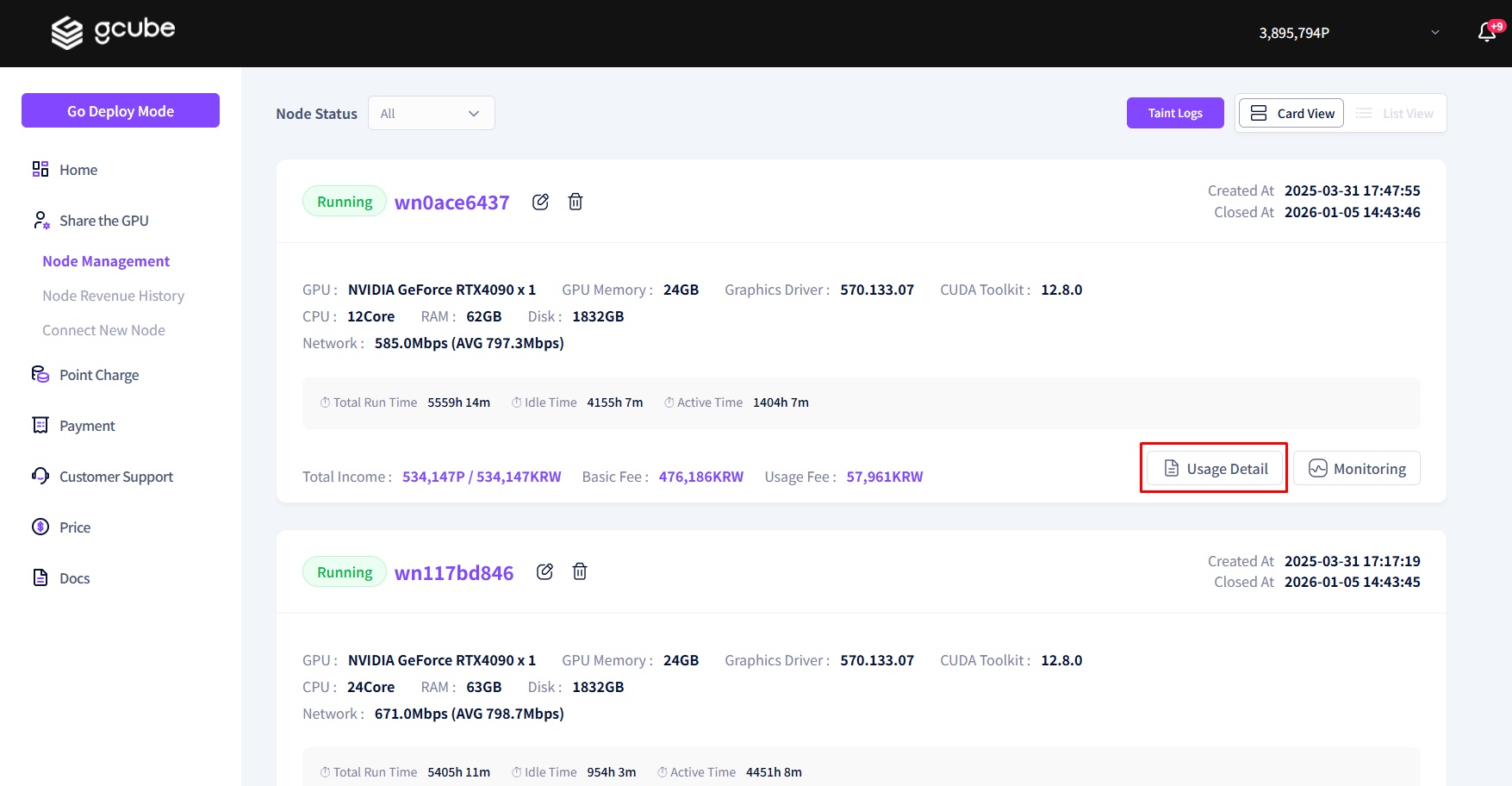
Task: Switch to List View
Action: [1395, 113]
